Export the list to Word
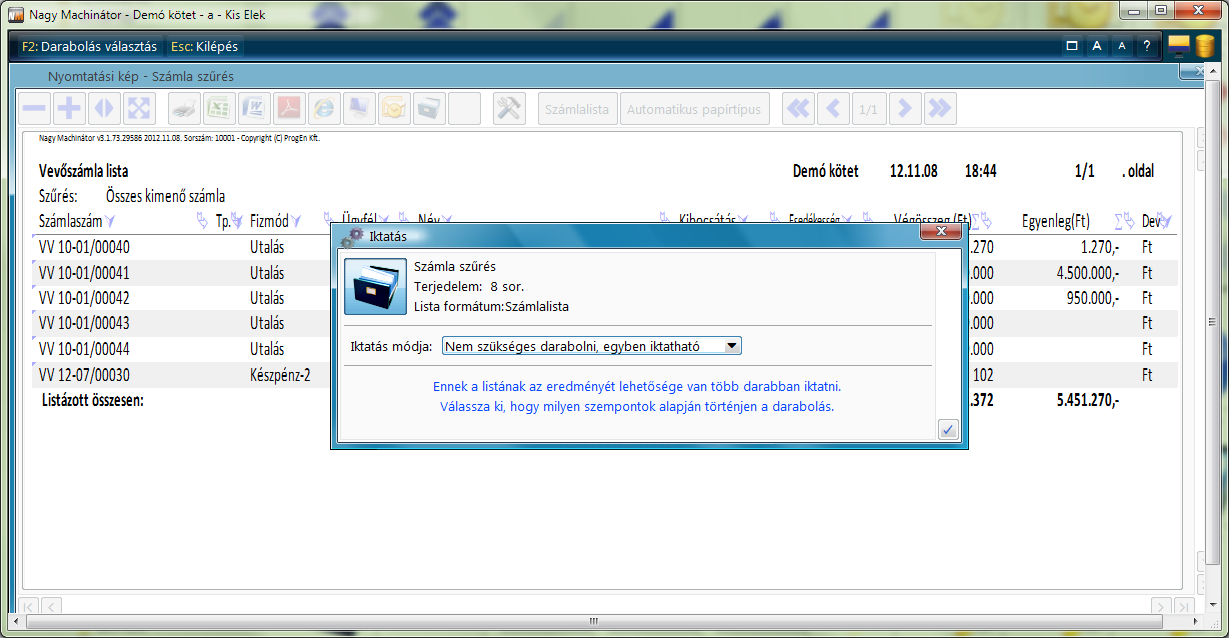The image size is (1229, 638). click(x=255, y=109)
